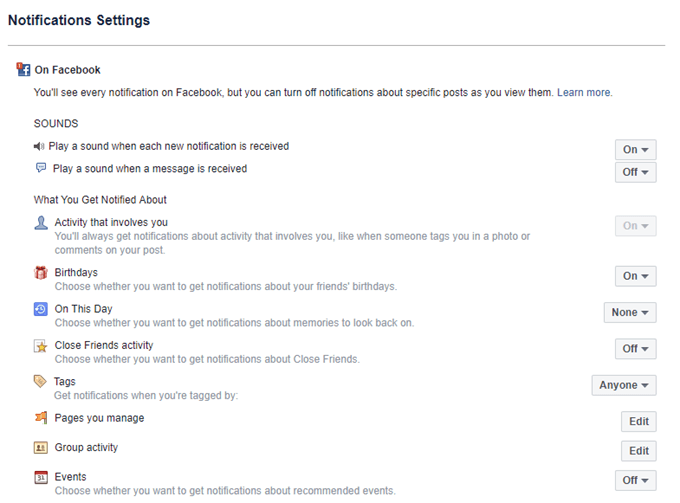This screenshot has height=503, width=680.
Task: Edit Group activity notifications
Action: (x=639, y=451)
